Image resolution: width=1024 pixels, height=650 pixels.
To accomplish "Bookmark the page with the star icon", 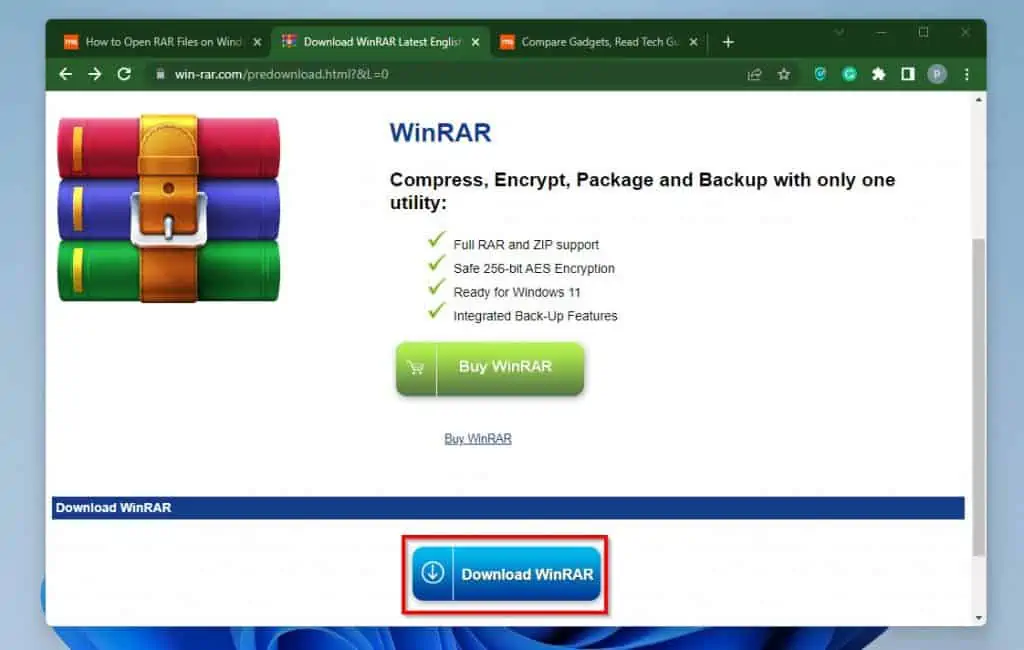I will point(784,74).
